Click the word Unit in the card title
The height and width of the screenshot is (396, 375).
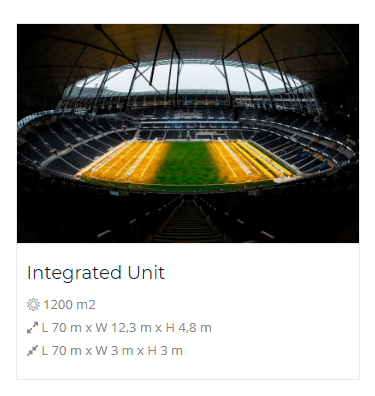click(146, 273)
